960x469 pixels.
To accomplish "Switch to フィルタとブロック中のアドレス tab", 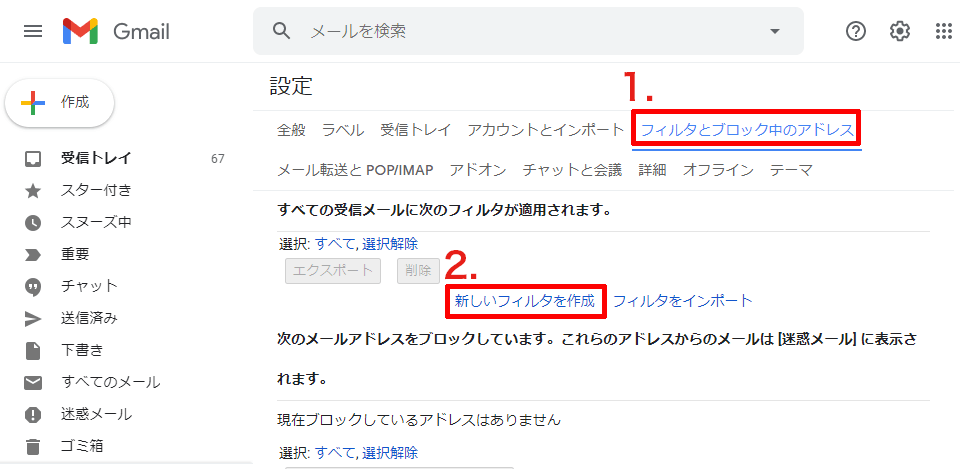I will click(747, 130).
